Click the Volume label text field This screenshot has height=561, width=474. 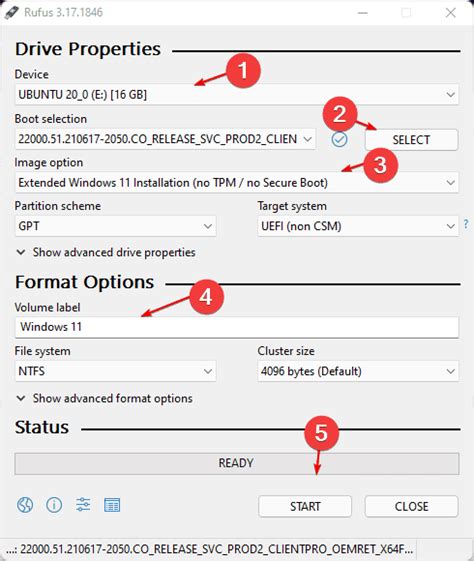pos(236,327)
